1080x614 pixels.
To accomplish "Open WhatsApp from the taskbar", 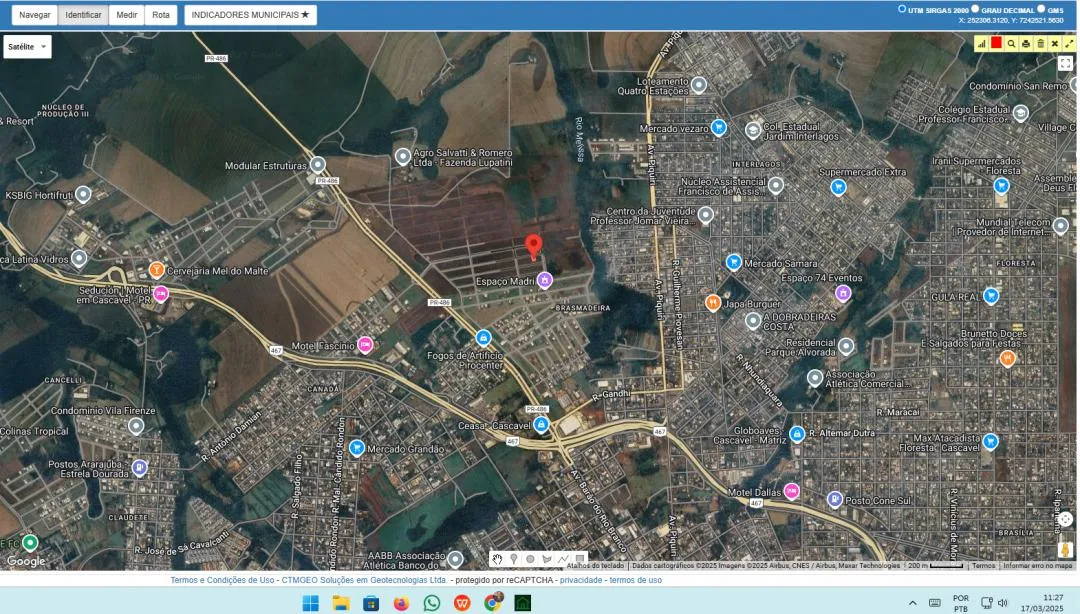I will pyautogui.click(x=432, y=603).
